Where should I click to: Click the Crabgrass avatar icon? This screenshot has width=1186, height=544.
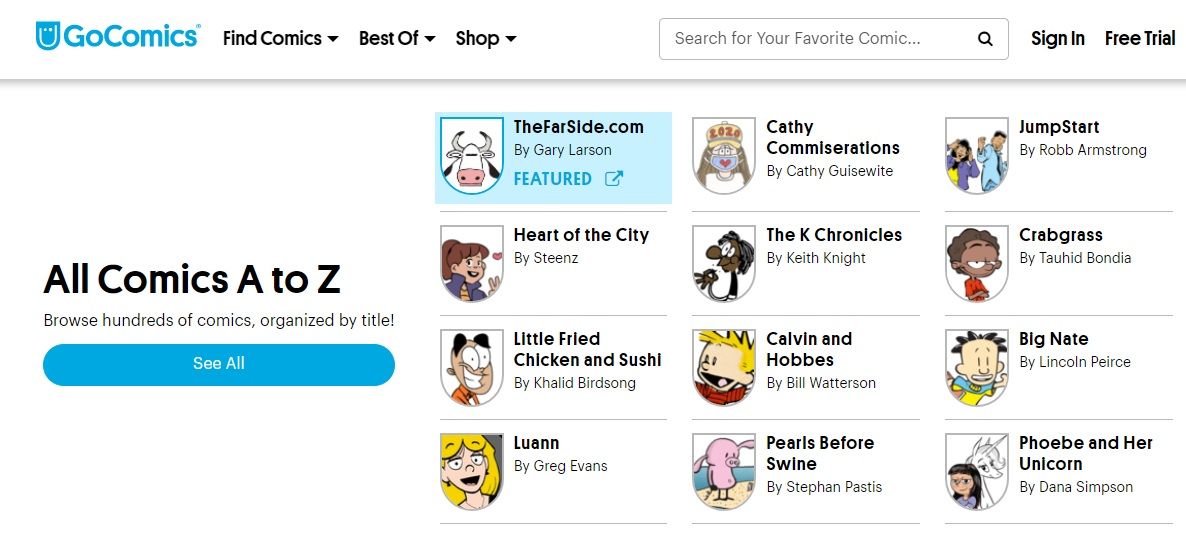tap(977, 262)
